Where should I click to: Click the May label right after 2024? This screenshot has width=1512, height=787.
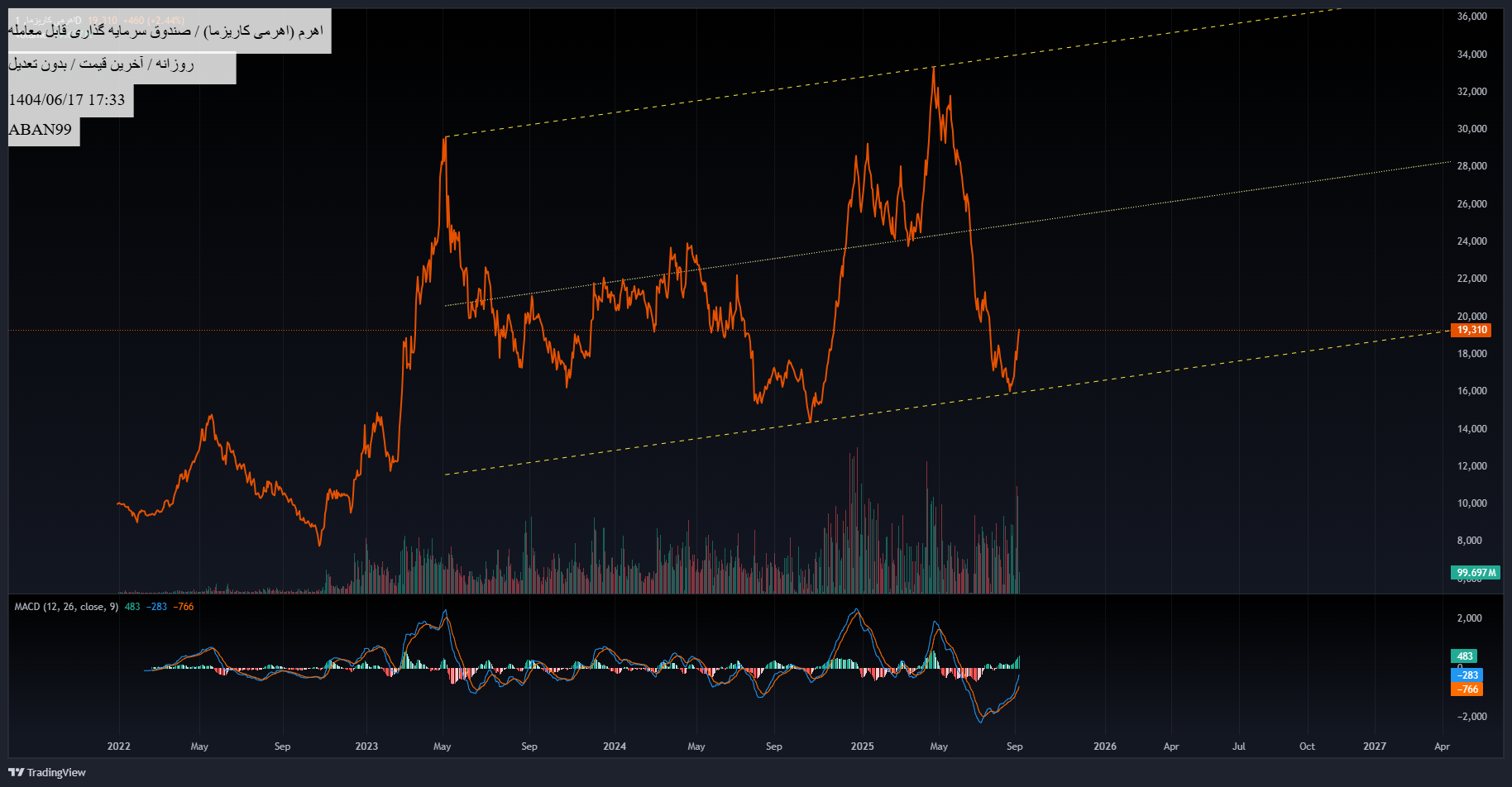tap(696, 746)
